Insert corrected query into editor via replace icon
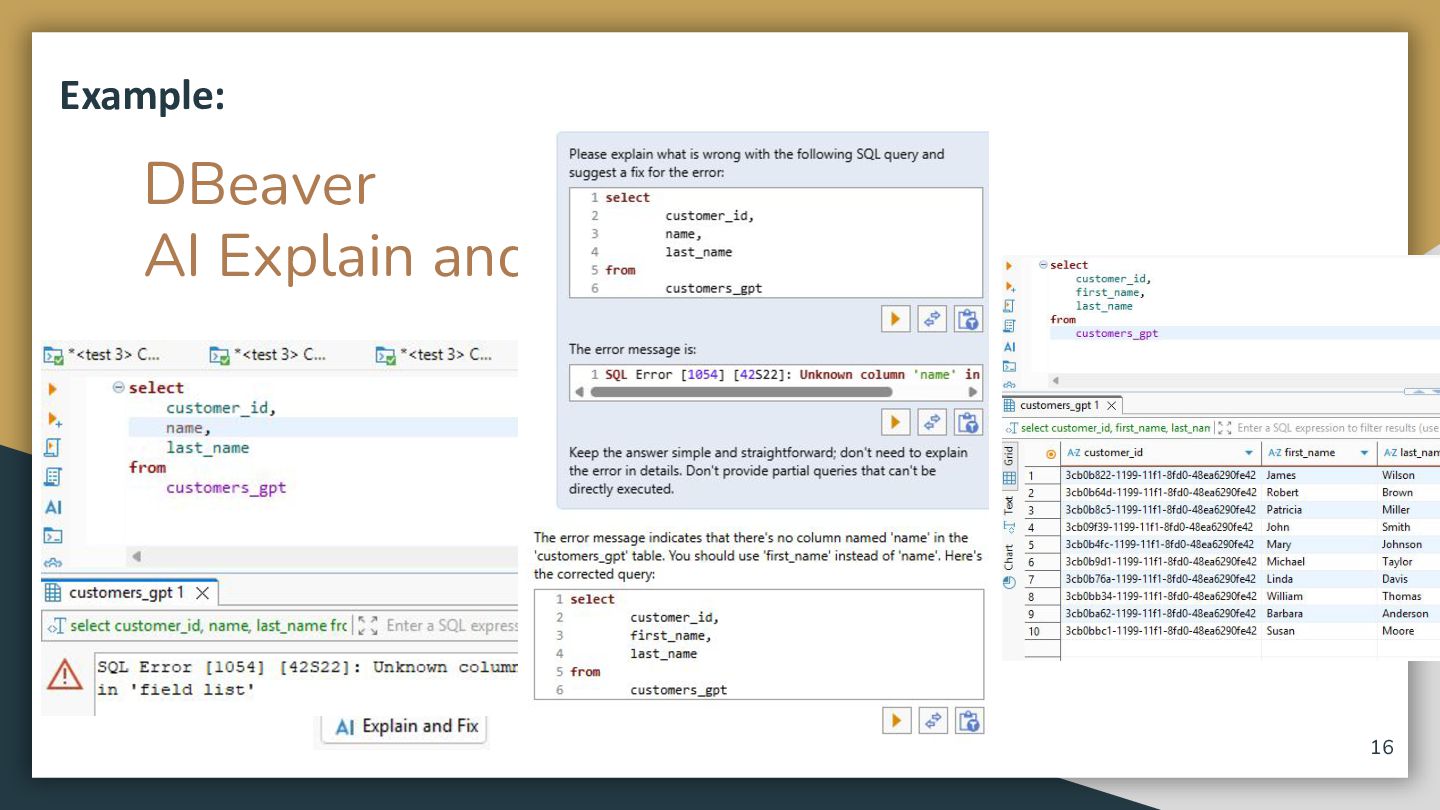This screenshot has width=1440, height=810. pyautogui.click(x=933, y=720)
